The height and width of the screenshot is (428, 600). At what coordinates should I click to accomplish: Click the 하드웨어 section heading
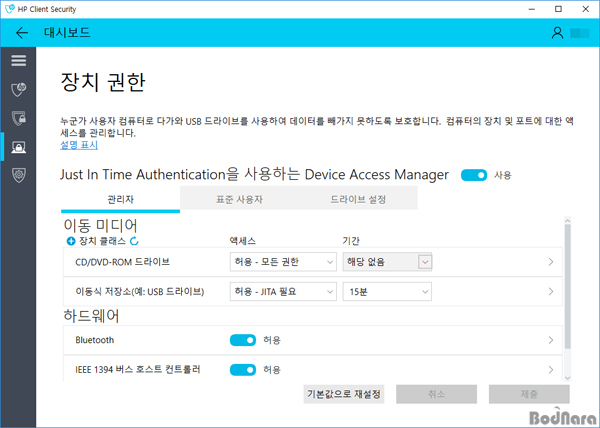tap(91, 316)
